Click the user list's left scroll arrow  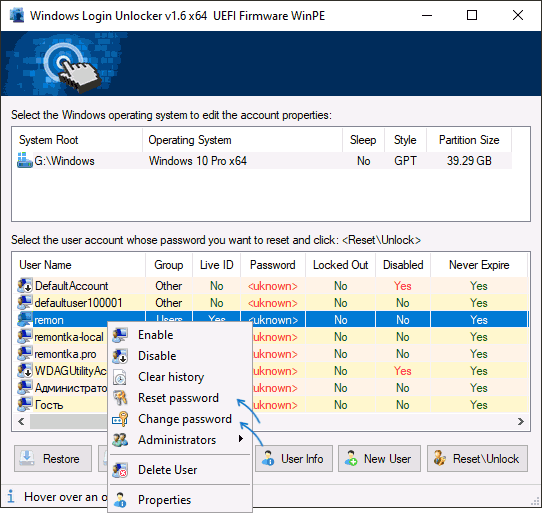coord(21,421)
